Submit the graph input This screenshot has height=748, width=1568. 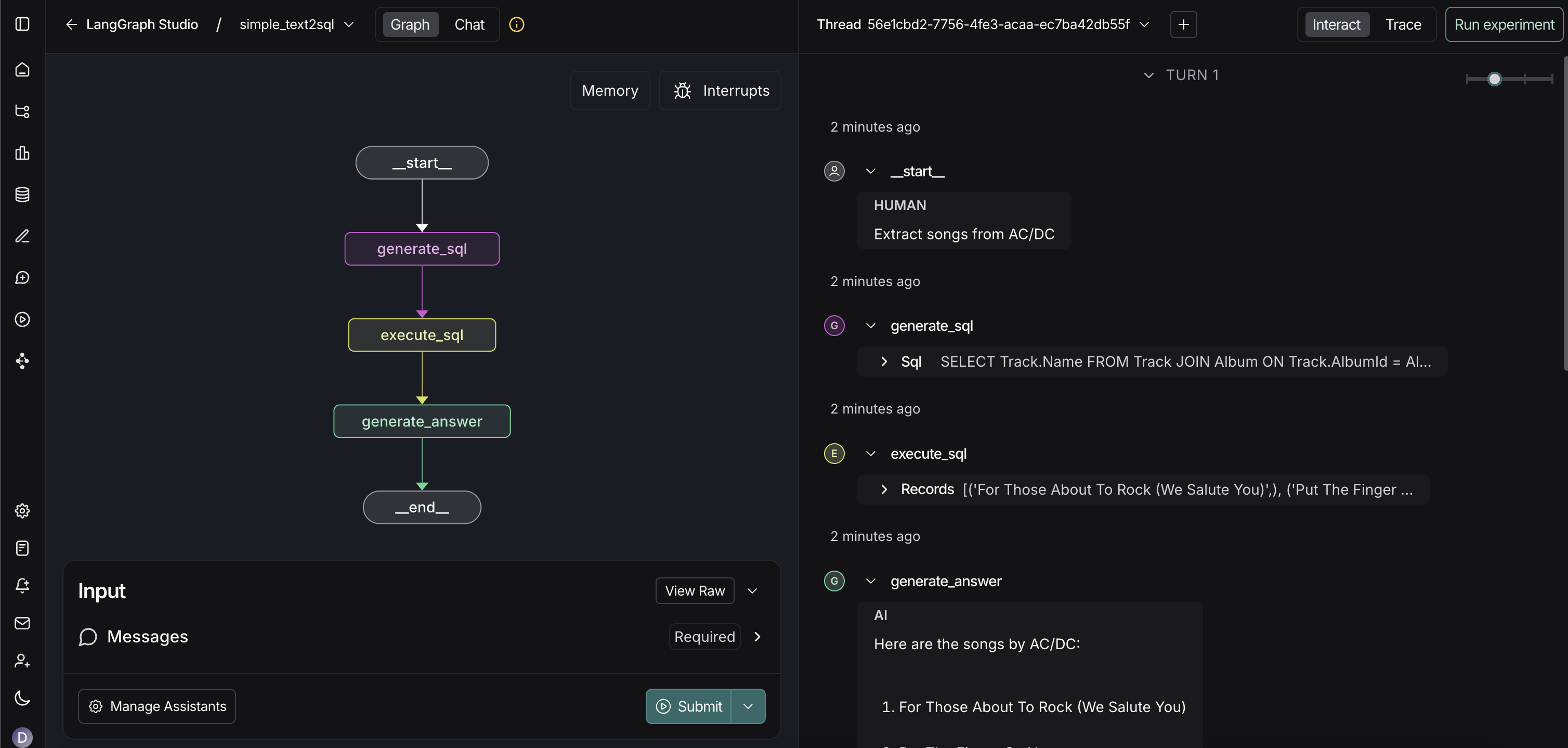tap(688, 706)
